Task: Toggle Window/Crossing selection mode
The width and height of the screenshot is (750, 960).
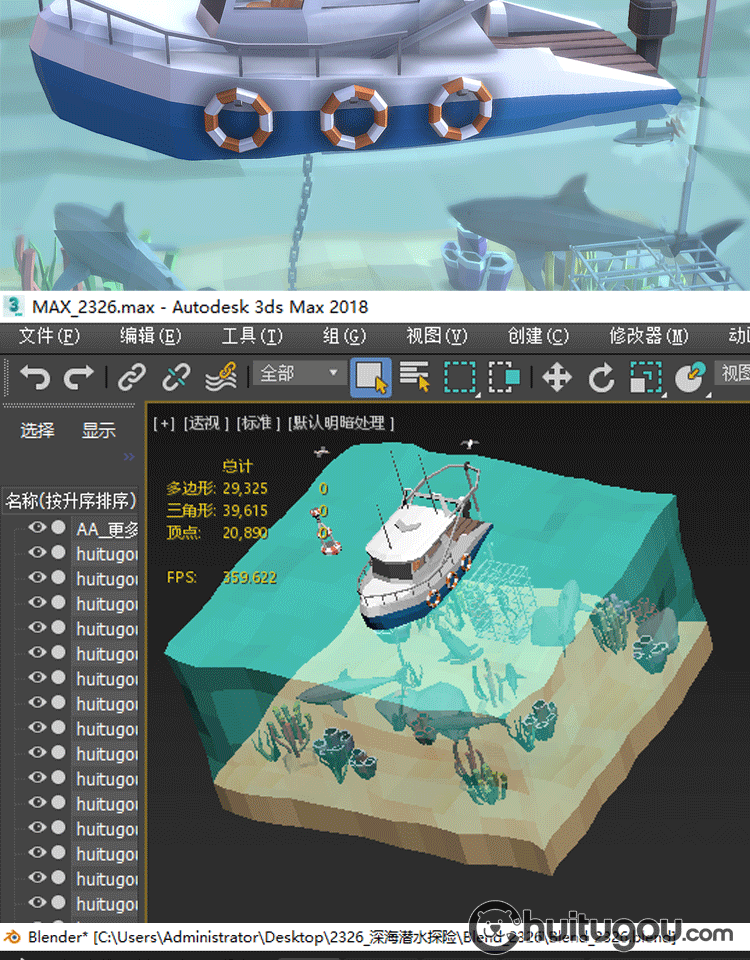Action: 504,377
